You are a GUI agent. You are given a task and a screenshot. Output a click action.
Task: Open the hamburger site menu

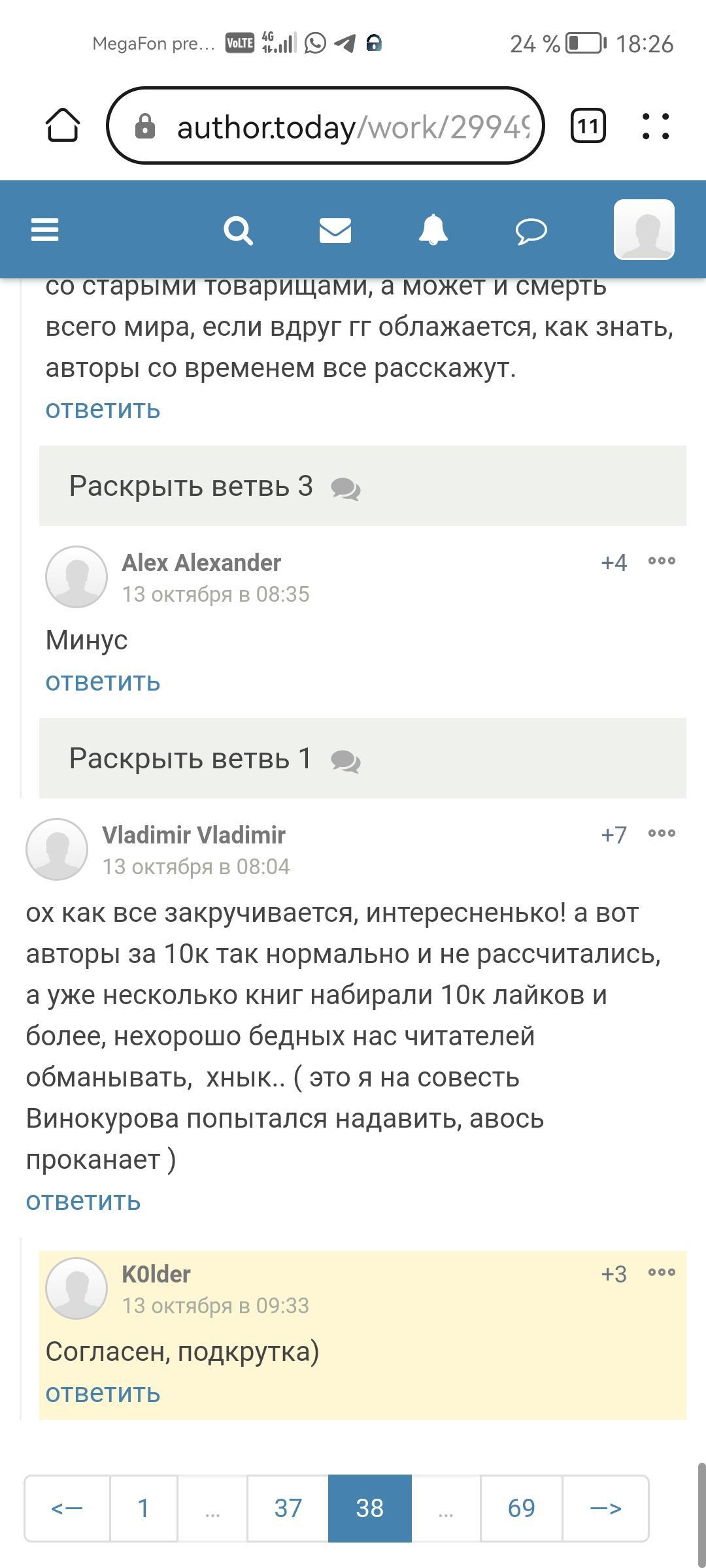(45, 230)
